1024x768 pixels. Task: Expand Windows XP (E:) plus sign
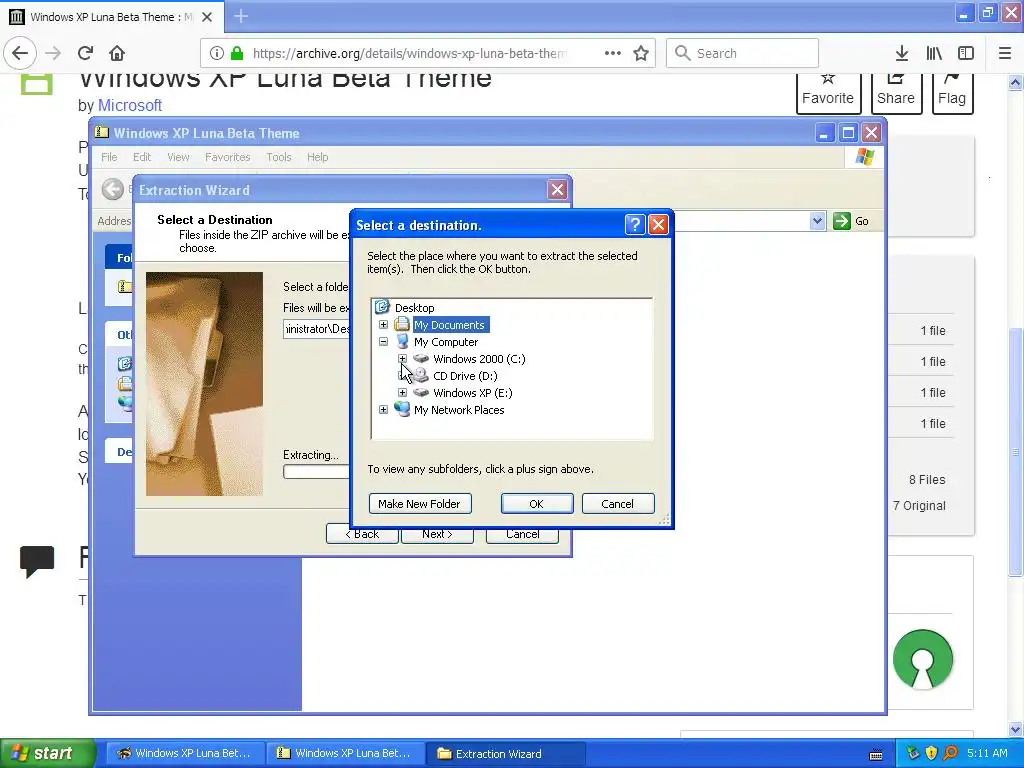tap(402, 392)
